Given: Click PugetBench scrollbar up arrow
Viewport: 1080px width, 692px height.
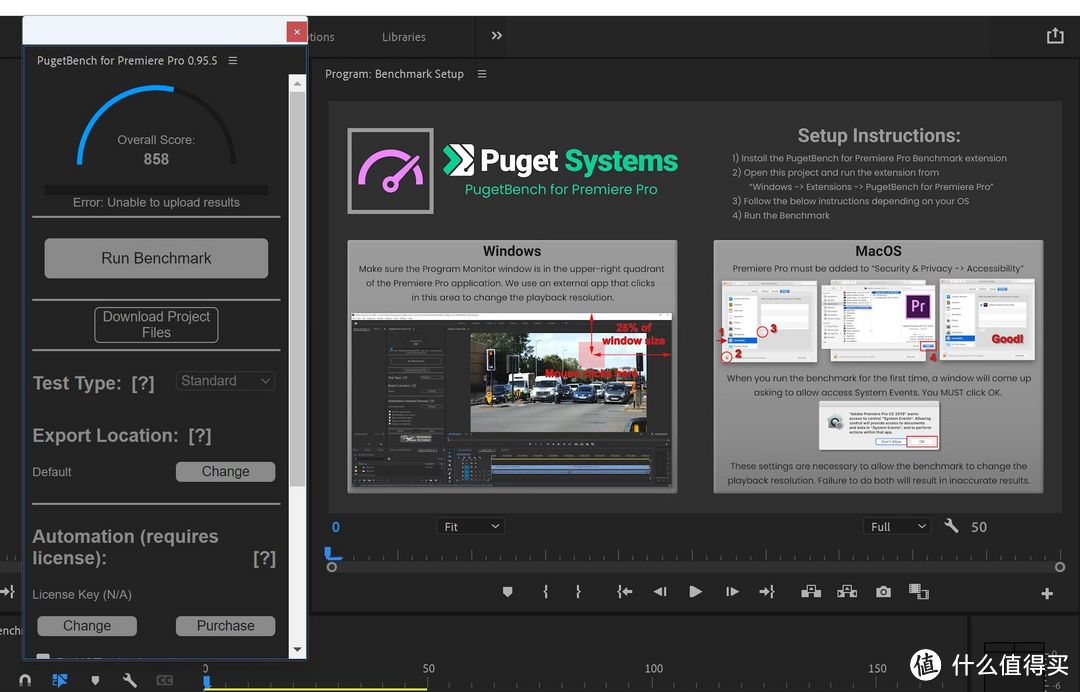Looking at the screenshot, I should [x=298, y=83].
